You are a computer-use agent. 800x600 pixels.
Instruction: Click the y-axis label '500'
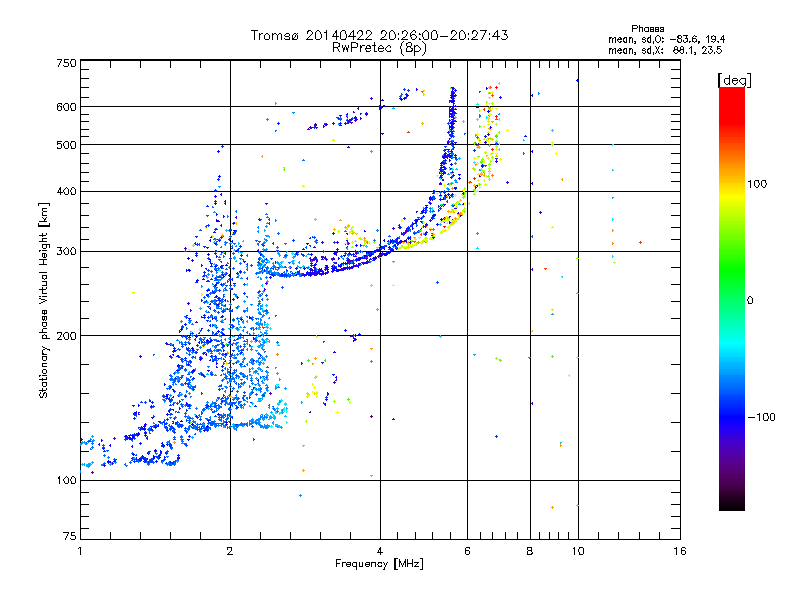66,145
